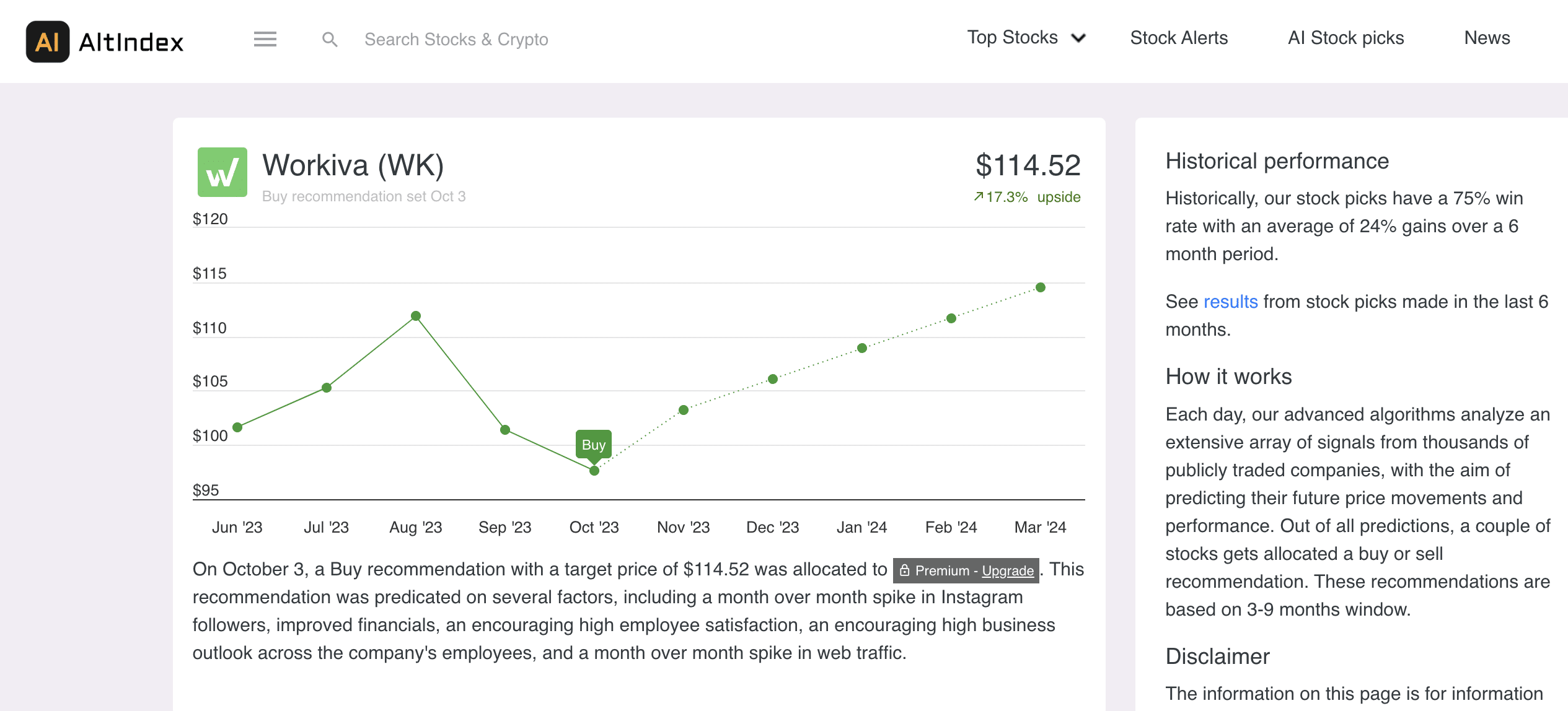
Task: Click the $114.52 target price heading
Action: pos(1028,165)
